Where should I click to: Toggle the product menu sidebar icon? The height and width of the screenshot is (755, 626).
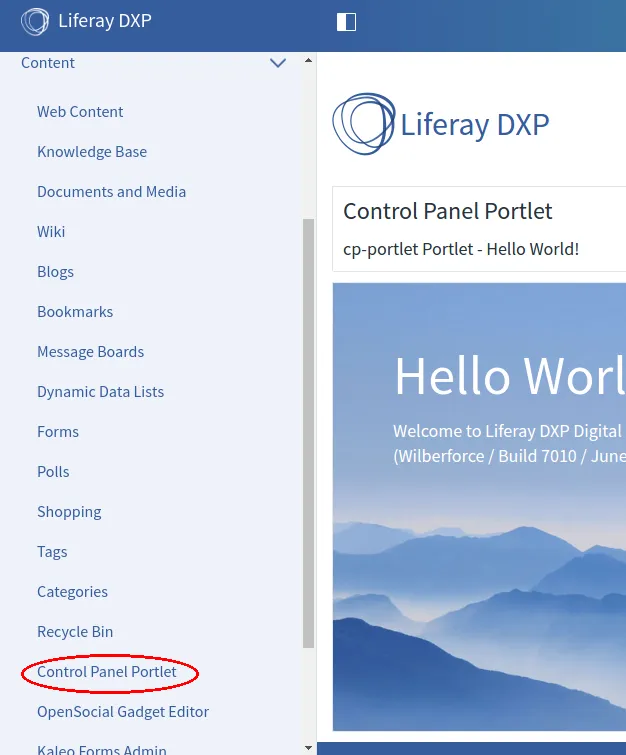click(346, 22)
